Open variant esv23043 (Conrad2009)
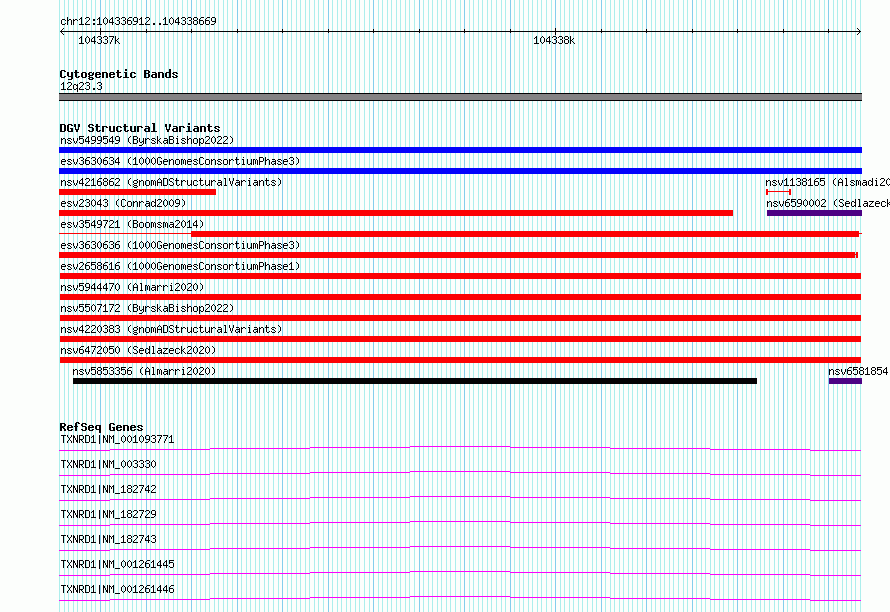The height and width of the screenshot is (612, 890). click(x=123, y=203)
